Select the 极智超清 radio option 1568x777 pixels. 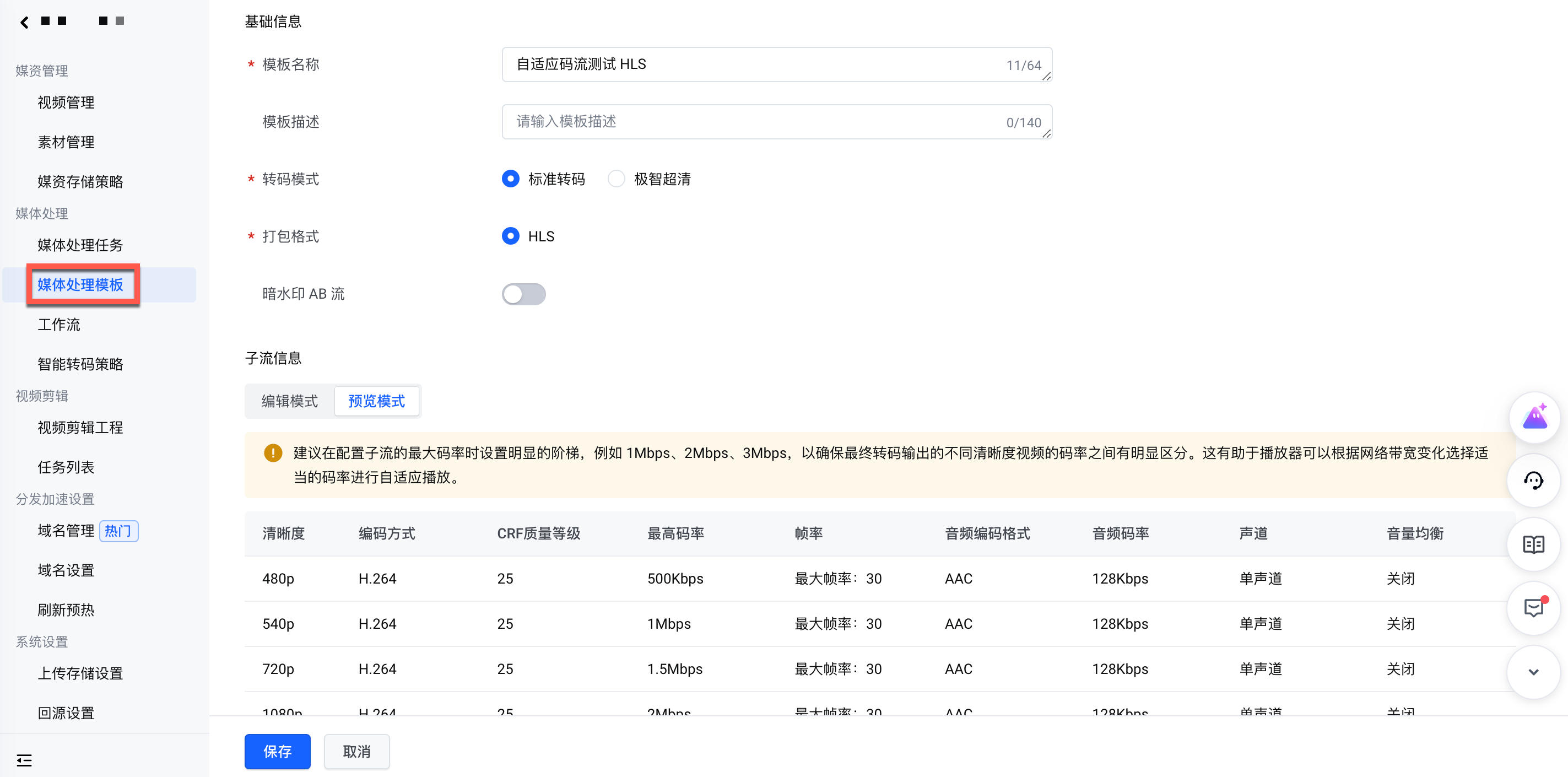click(616, 179)
